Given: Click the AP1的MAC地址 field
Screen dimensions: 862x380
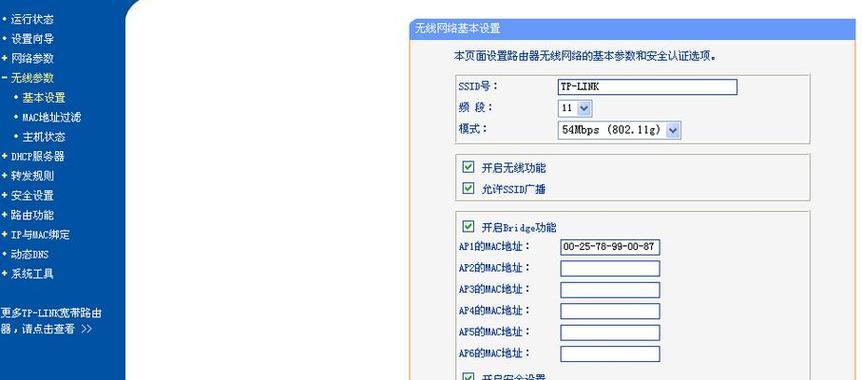Looking at the screenshot, I should pos(610,247).
